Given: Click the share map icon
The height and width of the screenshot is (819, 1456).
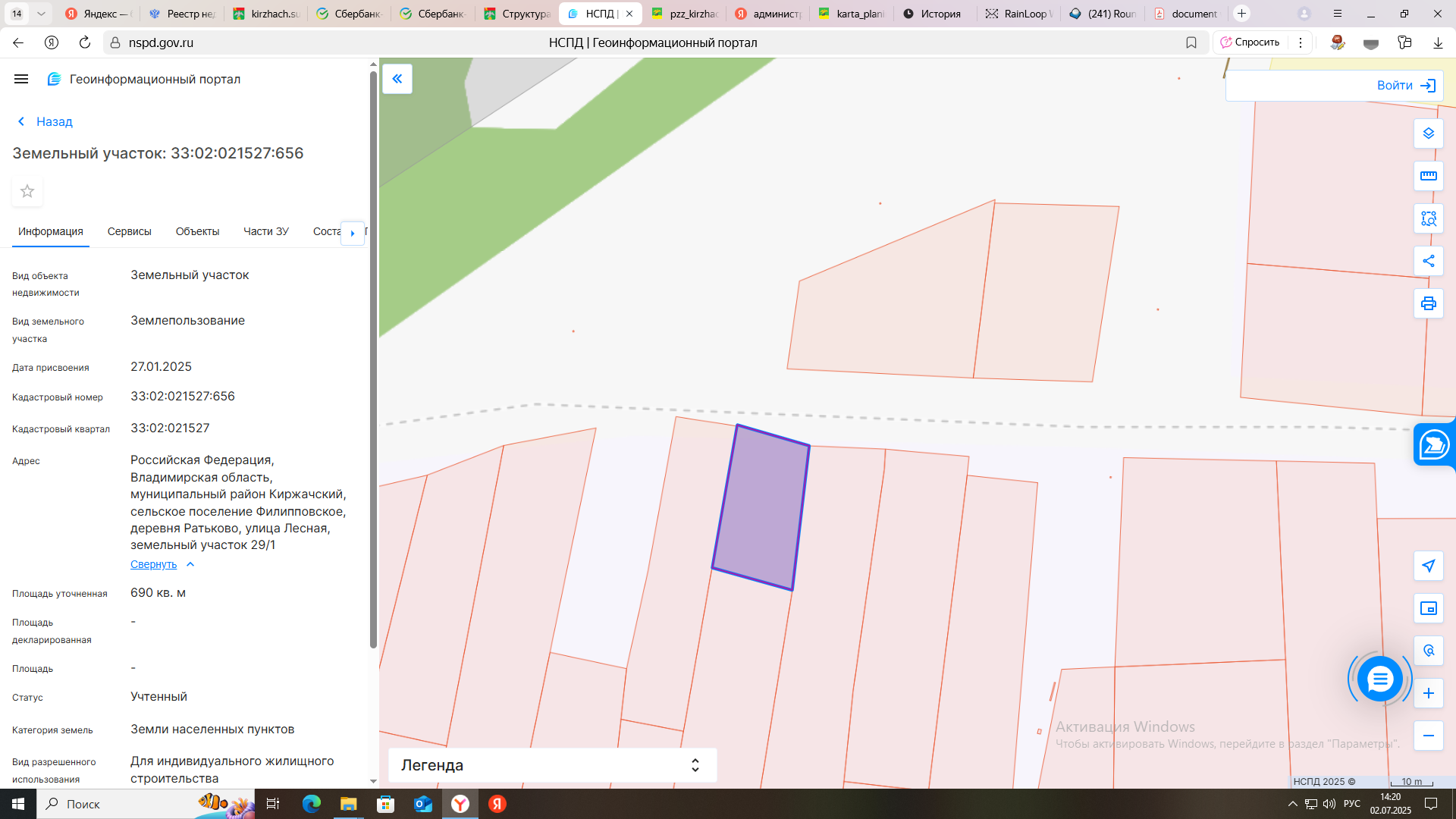Looking at the screenshot, I should tap(1428, 261).
